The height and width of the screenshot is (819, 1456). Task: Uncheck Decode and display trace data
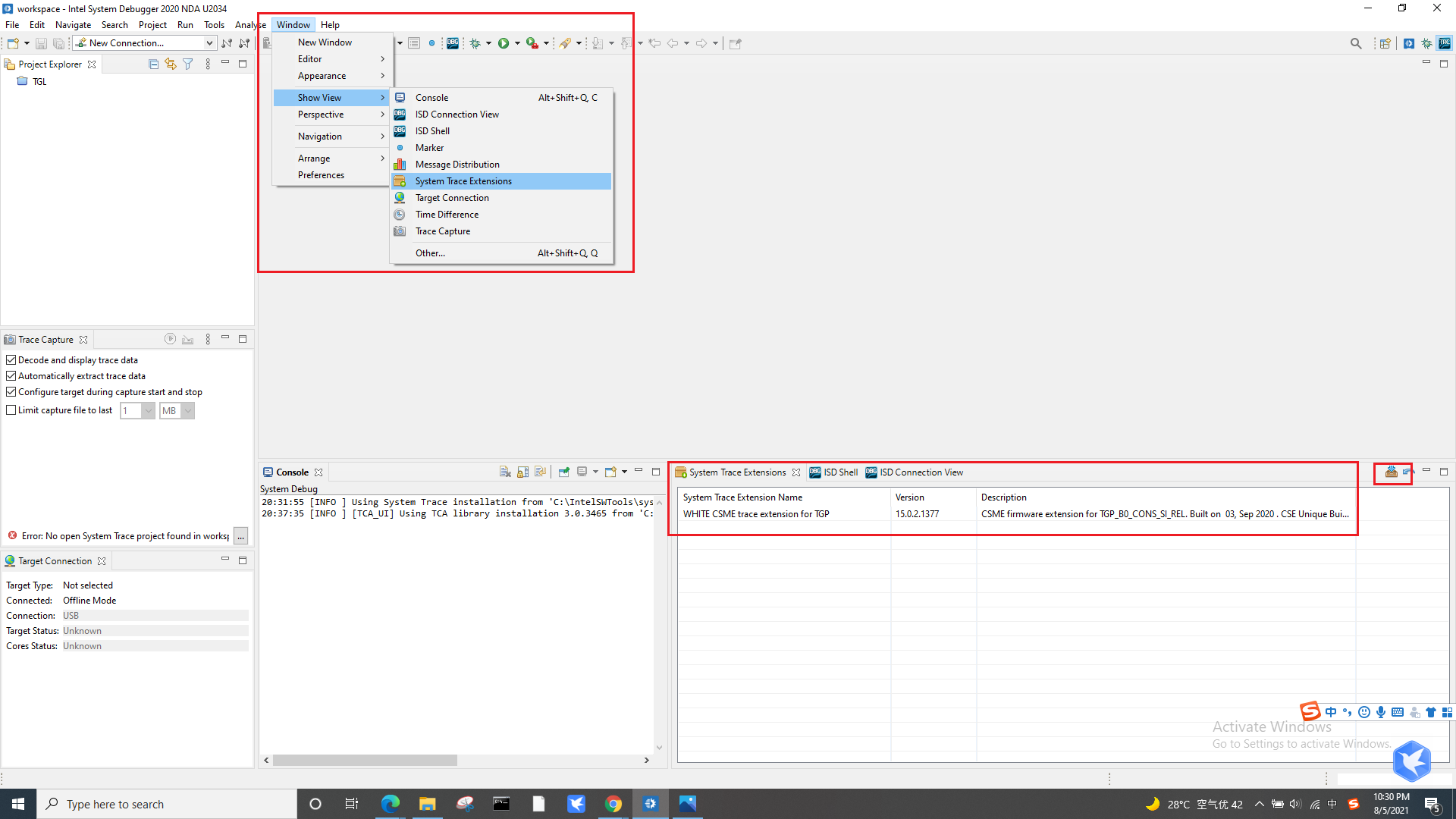[x=11, y=359]
